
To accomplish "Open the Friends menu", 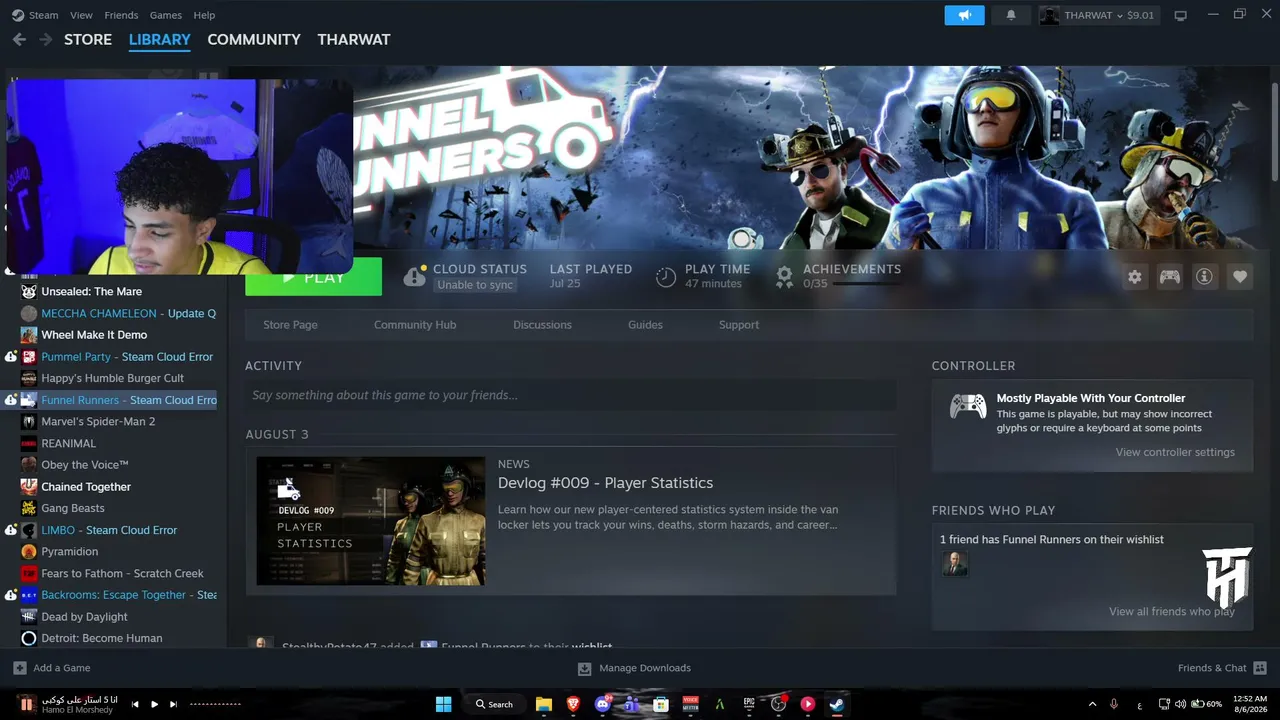I will pyautogui.click(x=121, y=15).
